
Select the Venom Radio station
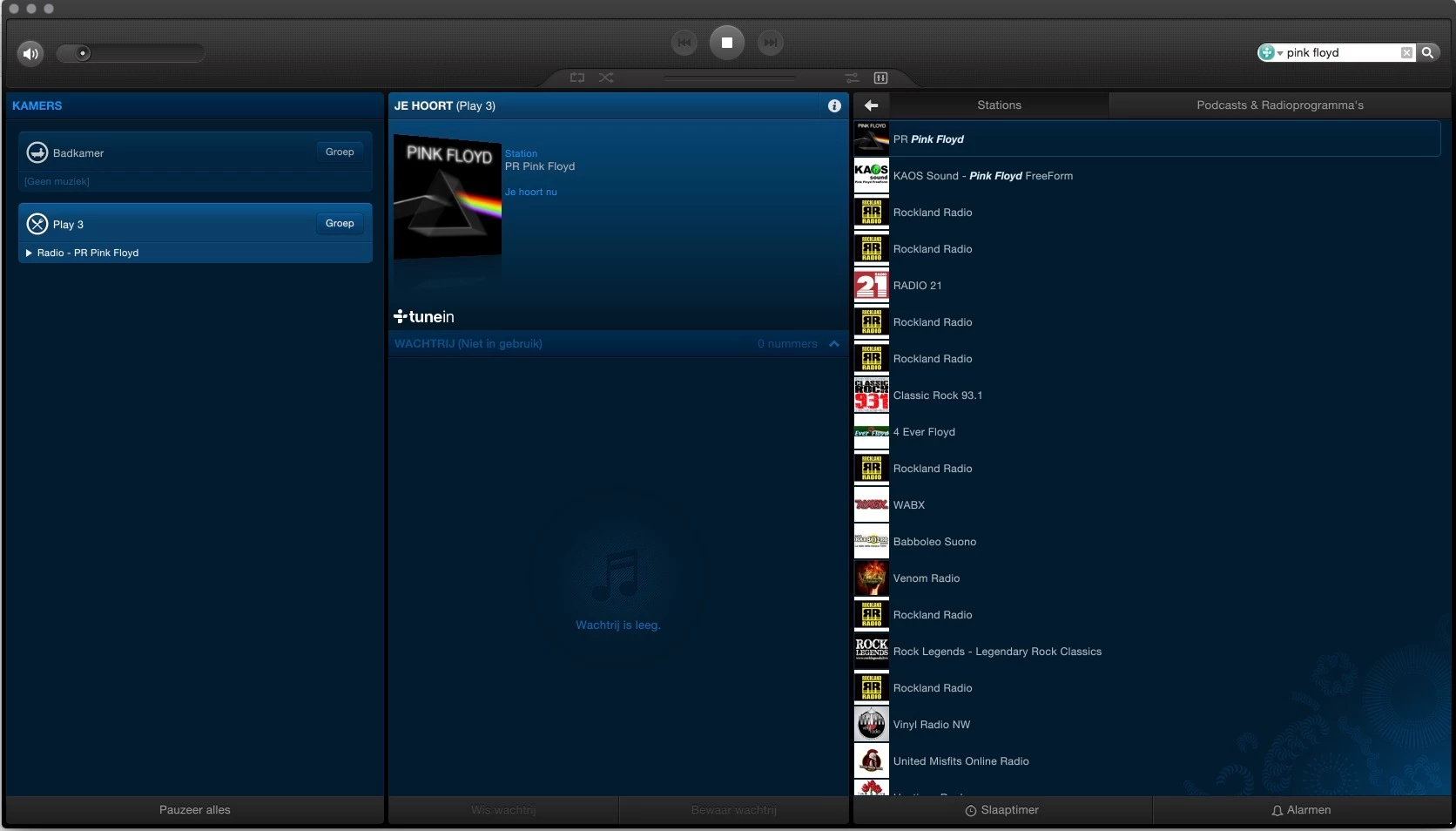(x=1147, y=578)
